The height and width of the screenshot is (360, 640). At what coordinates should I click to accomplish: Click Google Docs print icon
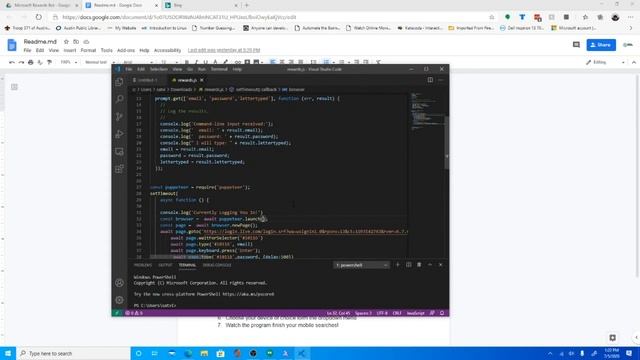coord(31,62)
